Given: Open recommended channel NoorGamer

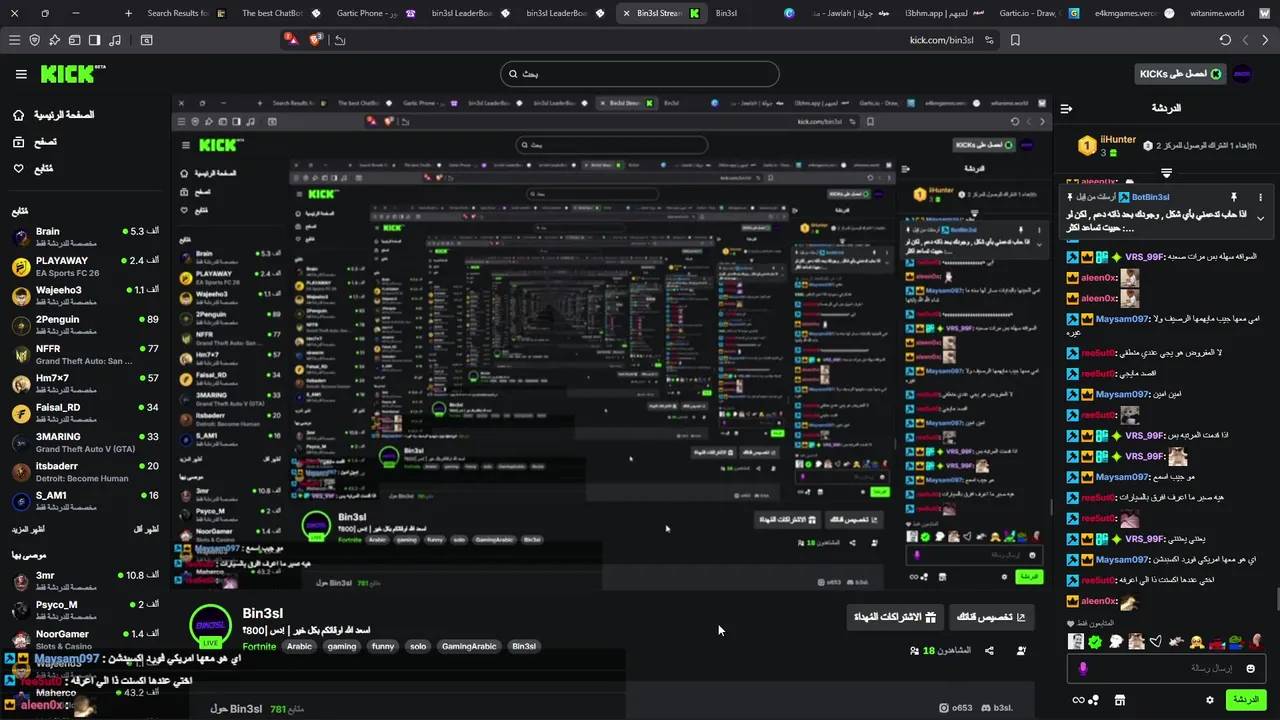Looking at the screenshot, I should 85,639.
